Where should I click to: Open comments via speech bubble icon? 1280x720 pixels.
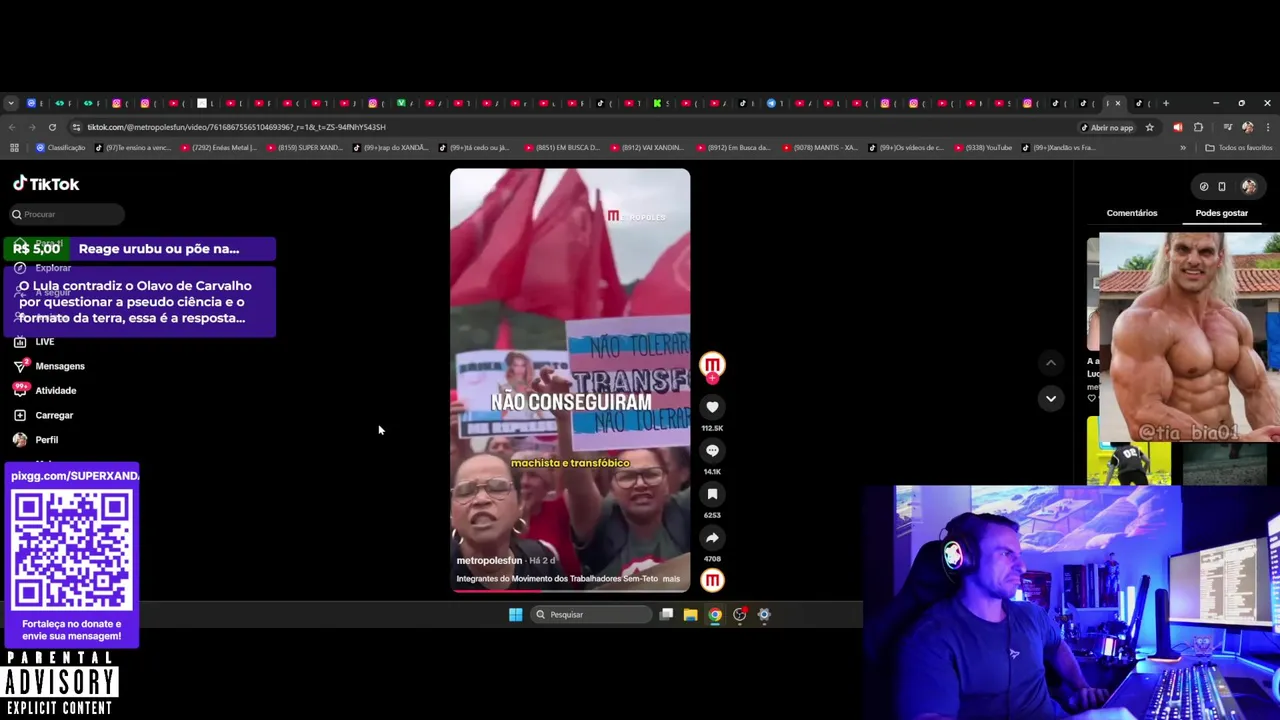(712, 451)
